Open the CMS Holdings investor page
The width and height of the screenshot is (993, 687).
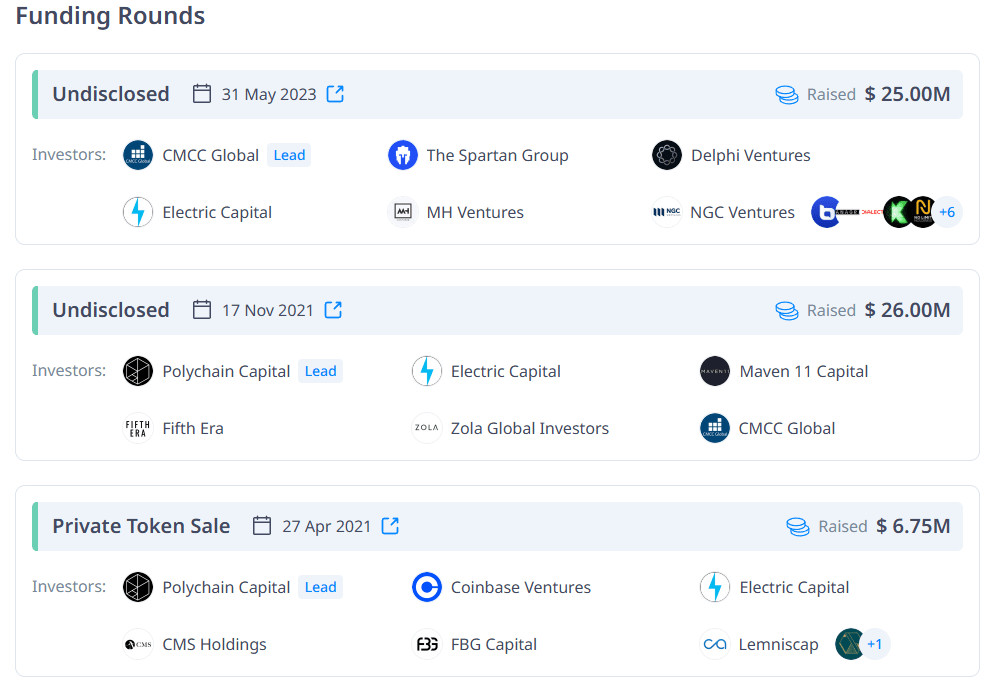tap(214, 644)
